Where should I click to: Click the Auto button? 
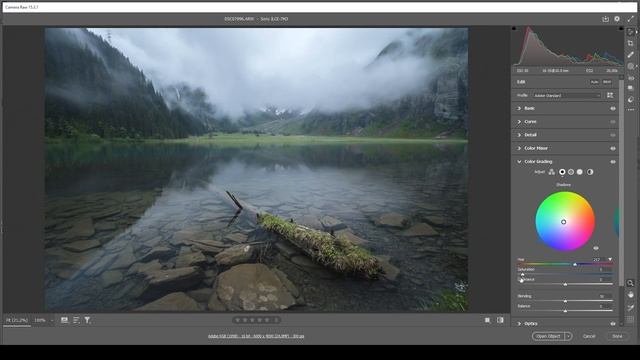[594, 82]
